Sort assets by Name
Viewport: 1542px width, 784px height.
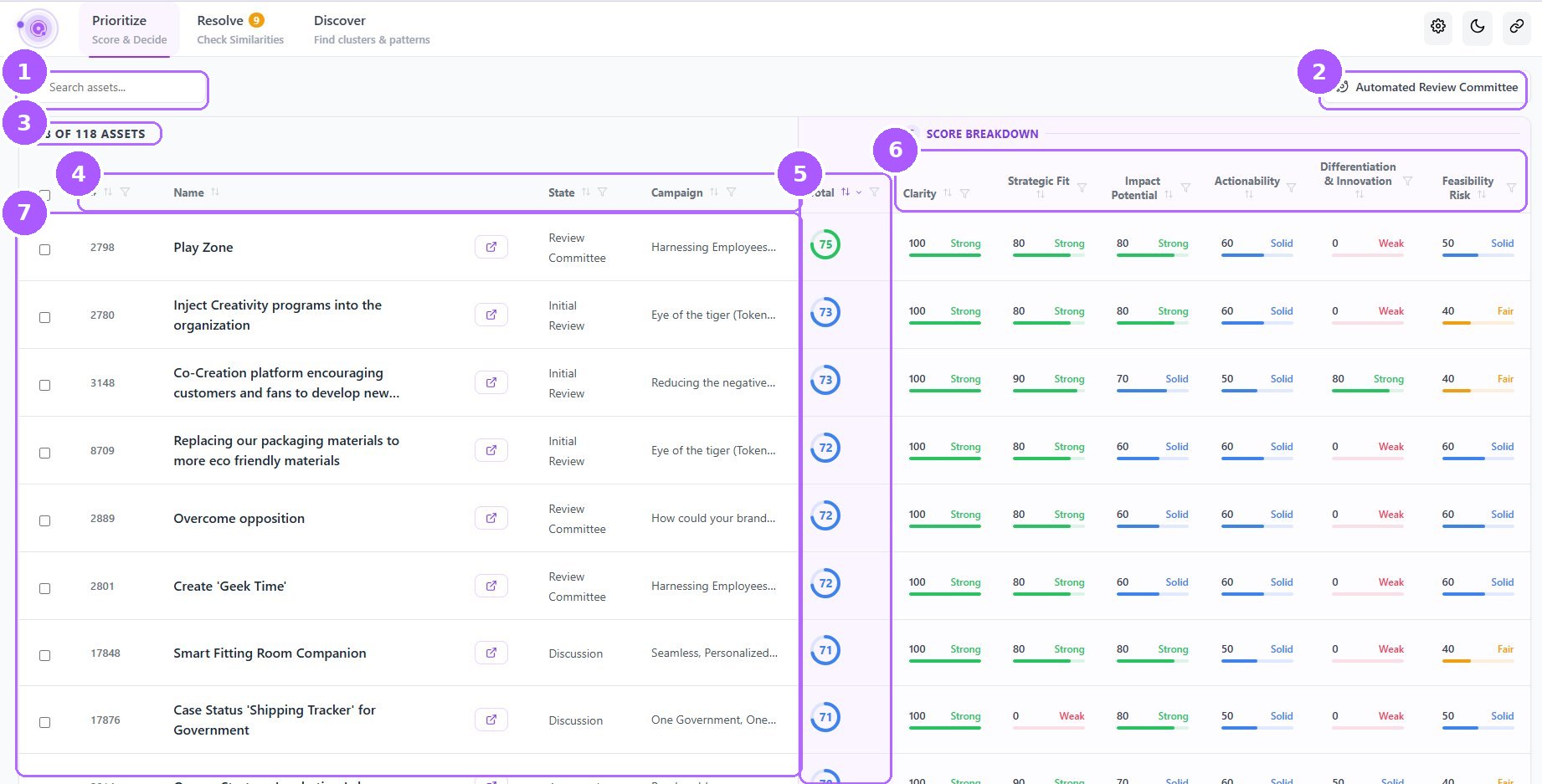tap(215, 192)
